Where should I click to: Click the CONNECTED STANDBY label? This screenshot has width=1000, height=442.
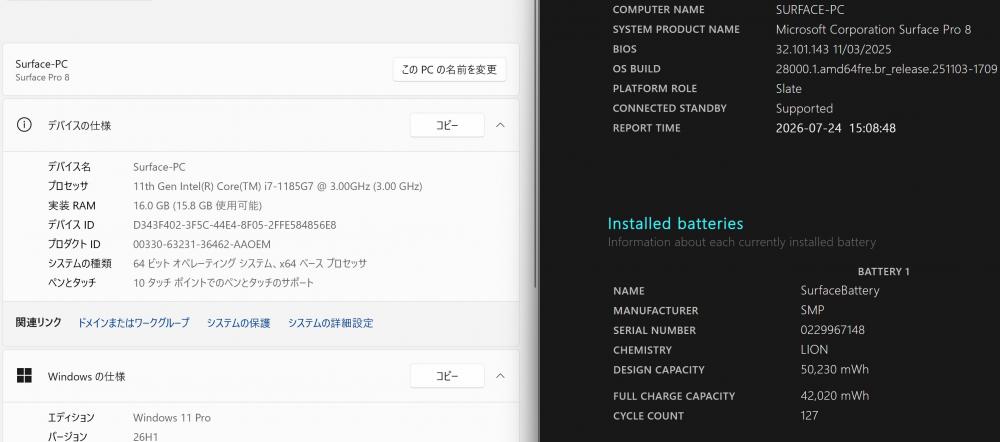tap(670, 108)
